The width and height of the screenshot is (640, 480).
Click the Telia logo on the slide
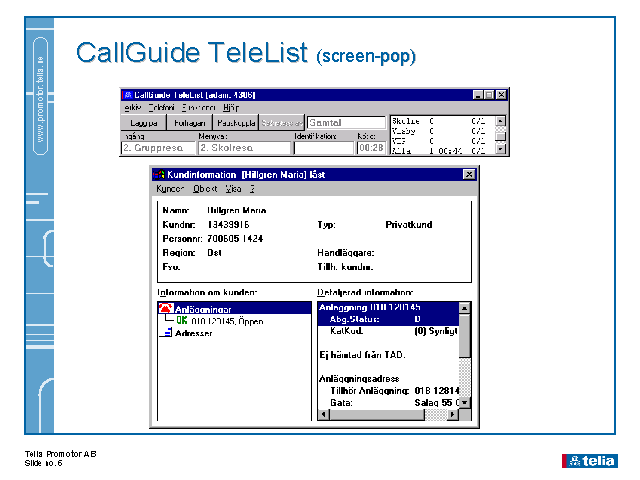(x=589, y=461)
